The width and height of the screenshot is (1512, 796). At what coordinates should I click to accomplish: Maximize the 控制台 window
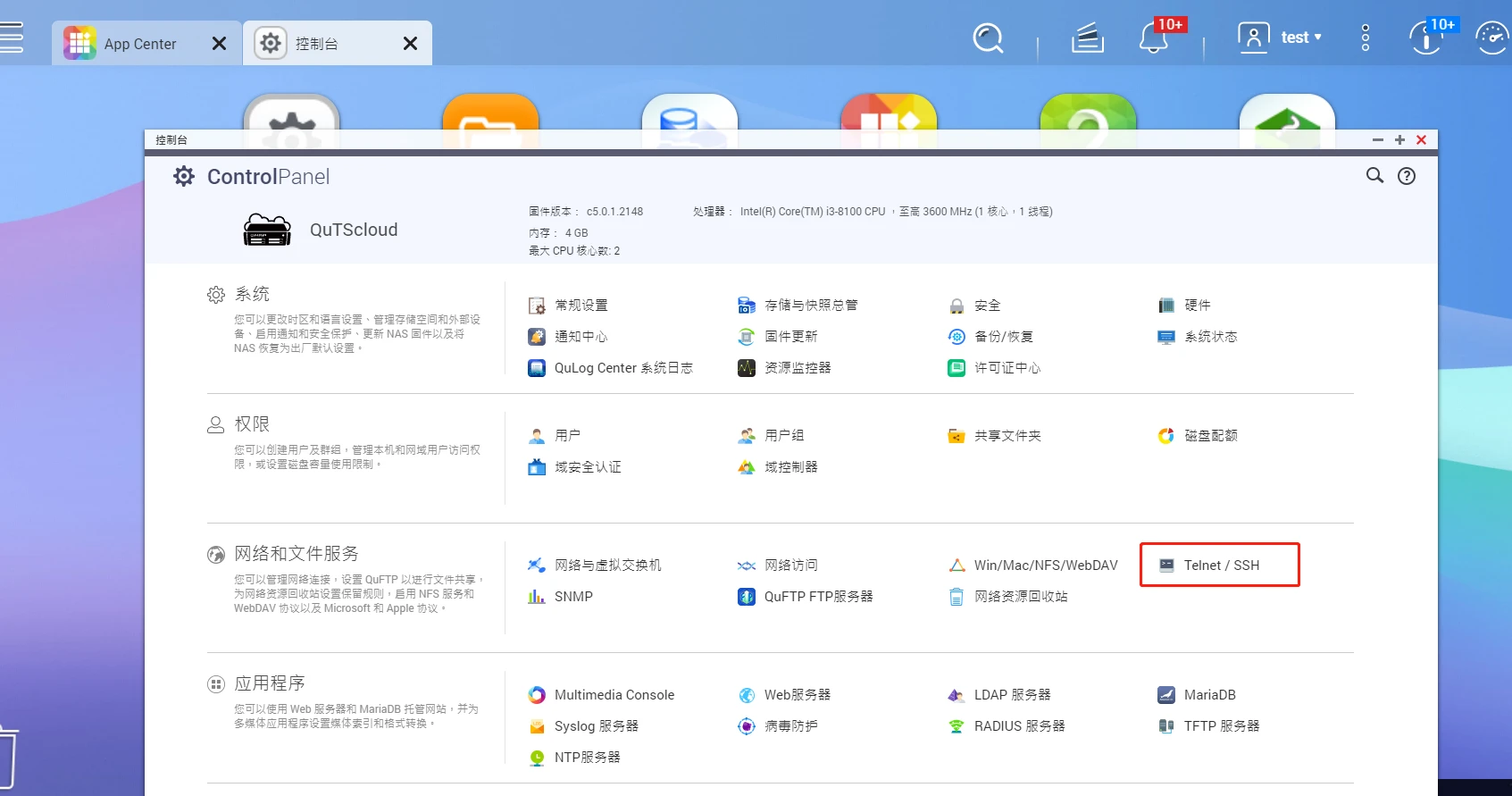click(x=1399, y=140)
